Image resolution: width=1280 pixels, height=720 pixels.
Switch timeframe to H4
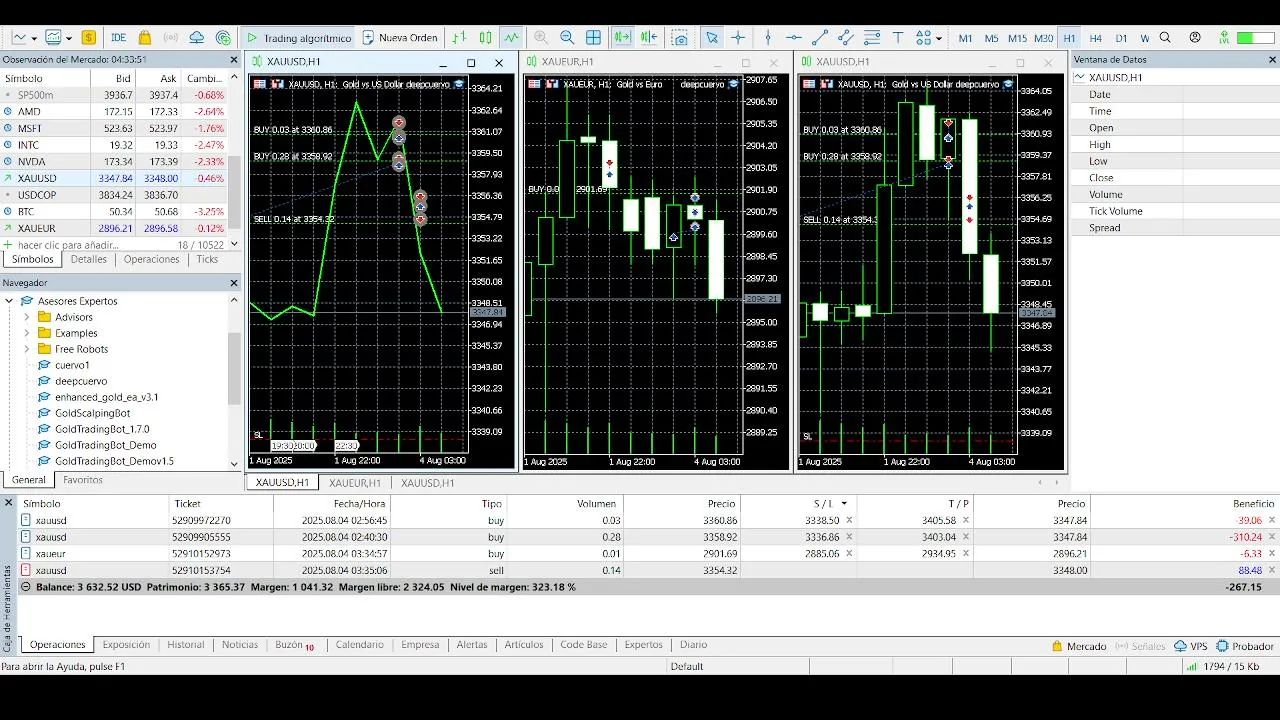[x=1096, y=38]
